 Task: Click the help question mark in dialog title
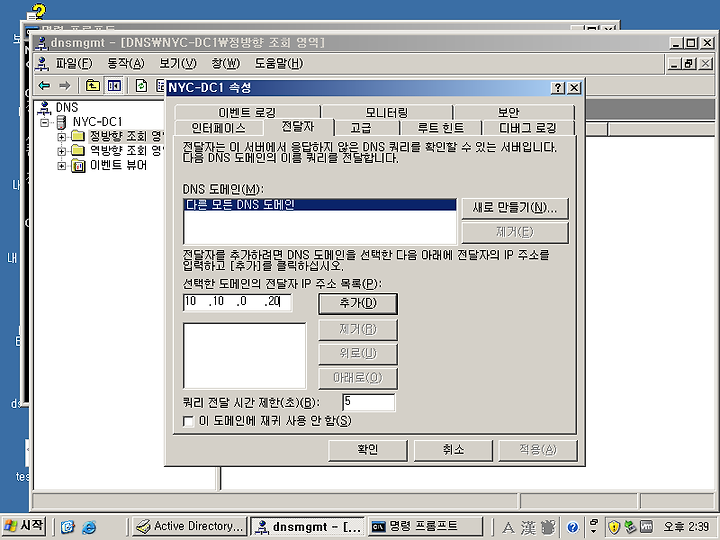(558, 88)
